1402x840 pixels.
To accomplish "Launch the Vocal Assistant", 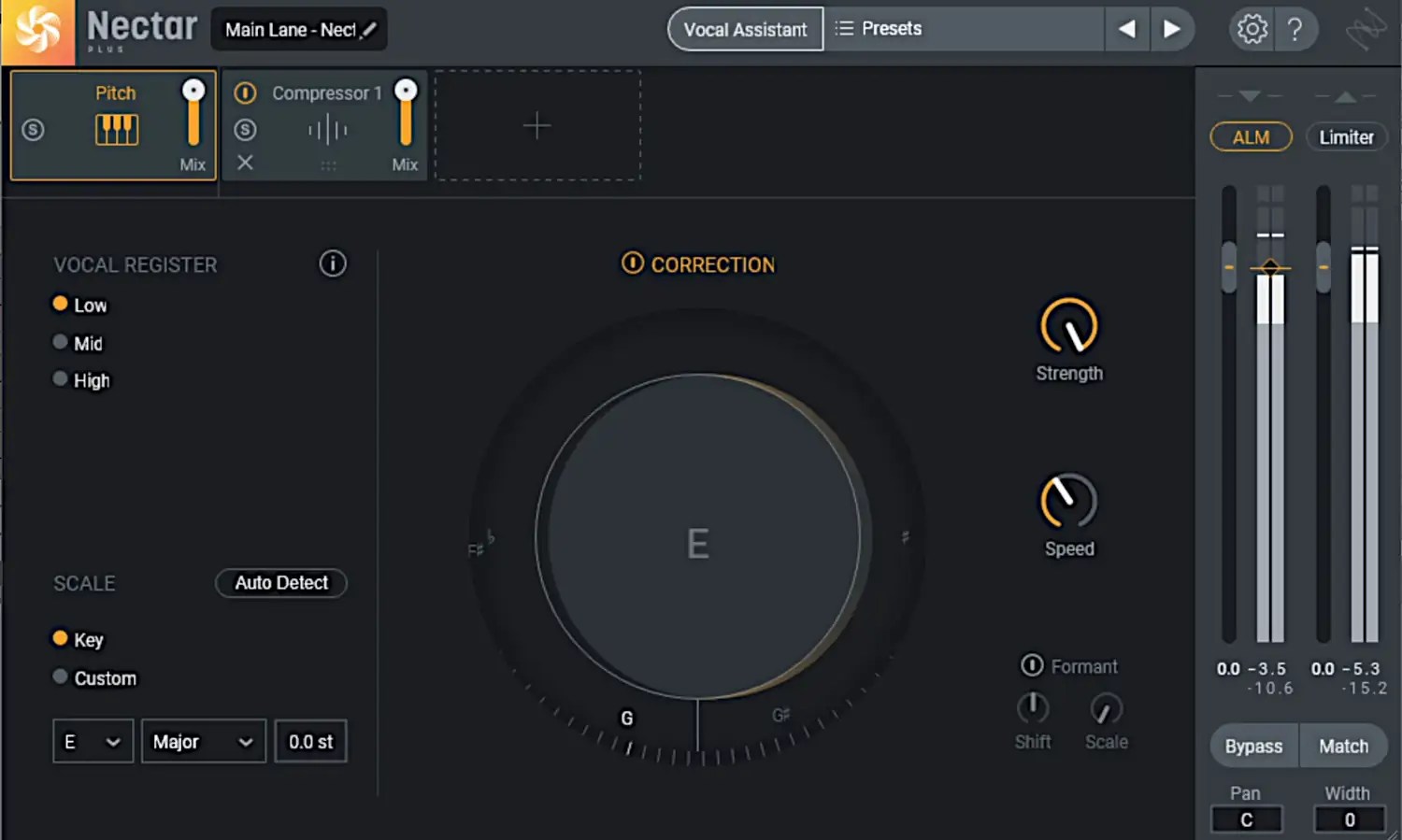I will [745, 29].
